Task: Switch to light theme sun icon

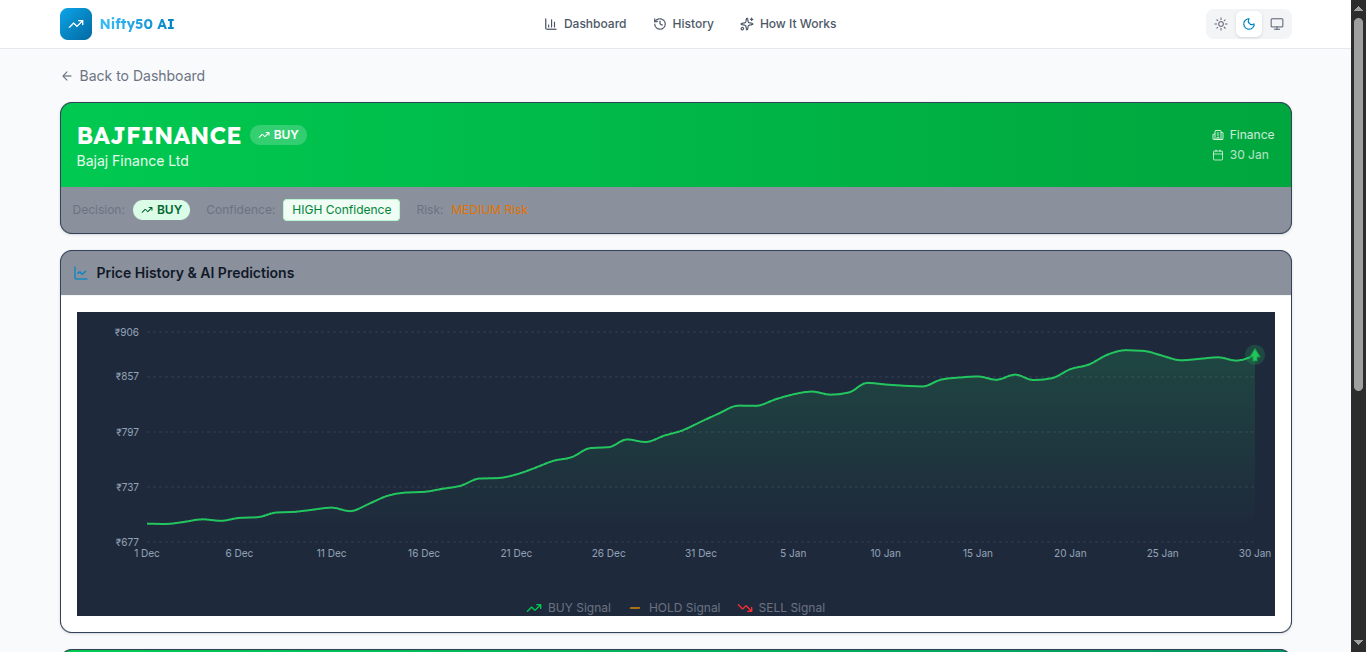Action: click(1221, 24)
